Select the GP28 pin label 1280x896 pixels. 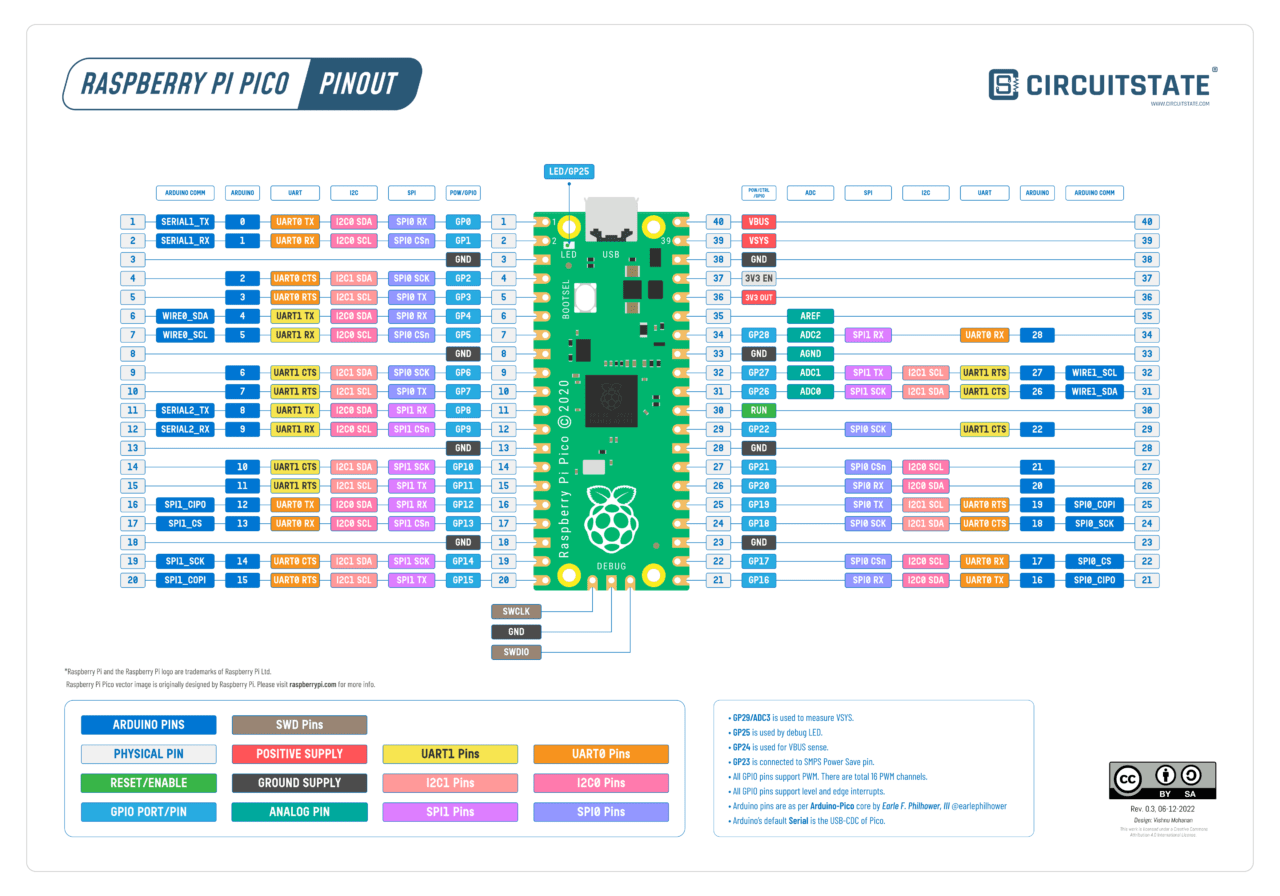pyautogui.click(x=757, y=334)
